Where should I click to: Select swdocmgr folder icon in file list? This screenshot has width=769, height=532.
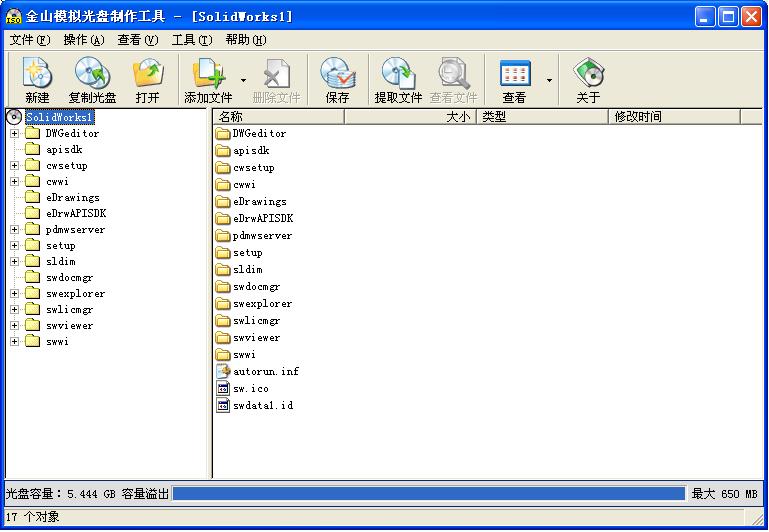pos(223,287)
